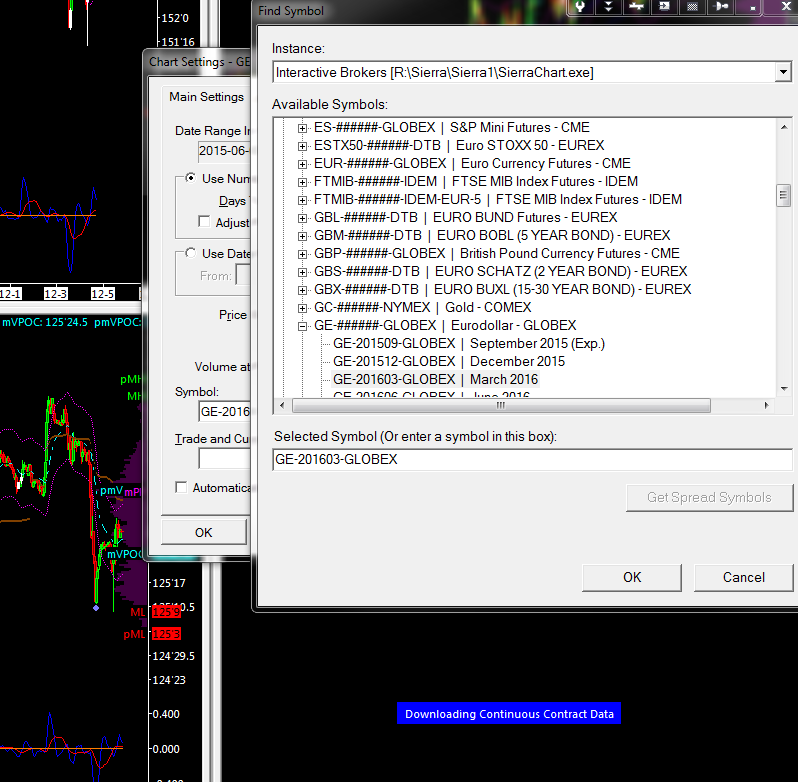Click the symbol list vertical scrollbar up arrow
This screenshot has height=782, width=798.
click(784, 127)
